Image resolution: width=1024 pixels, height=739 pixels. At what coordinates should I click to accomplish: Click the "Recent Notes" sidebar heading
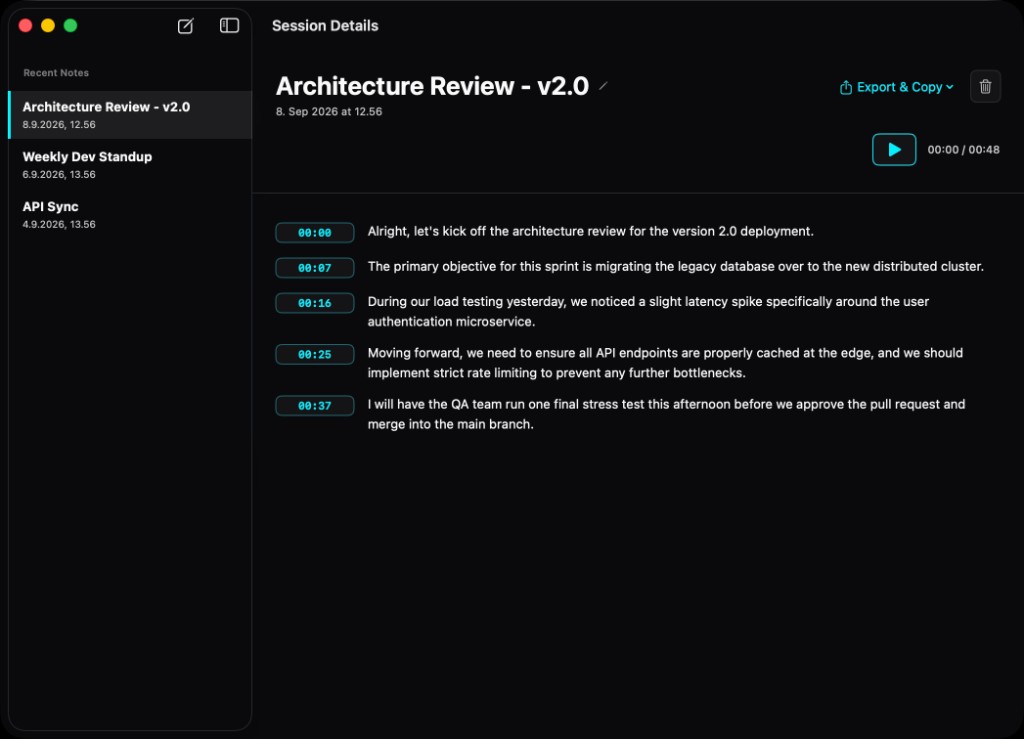tap(56, 72)
